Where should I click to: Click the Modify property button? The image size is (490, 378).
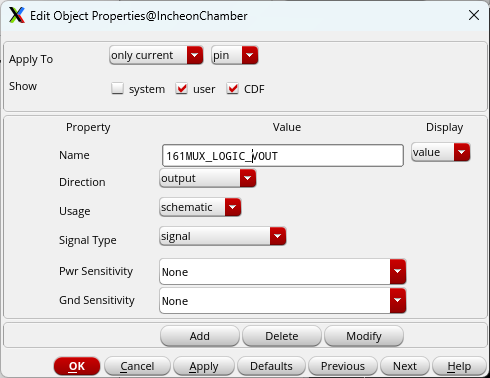364,336
